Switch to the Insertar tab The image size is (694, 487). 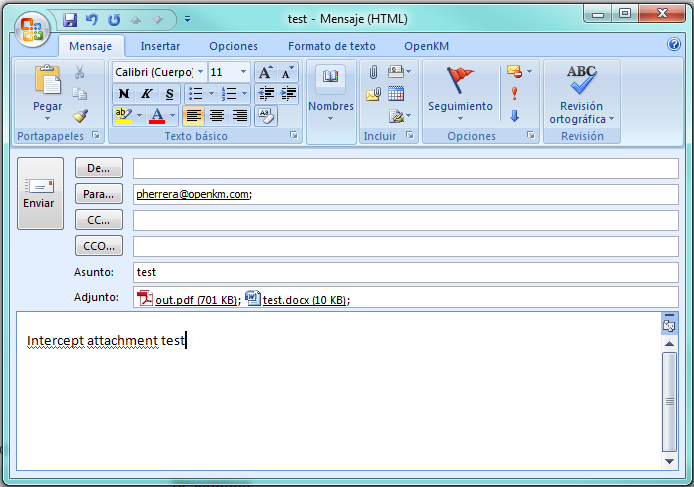click(160, 46)
